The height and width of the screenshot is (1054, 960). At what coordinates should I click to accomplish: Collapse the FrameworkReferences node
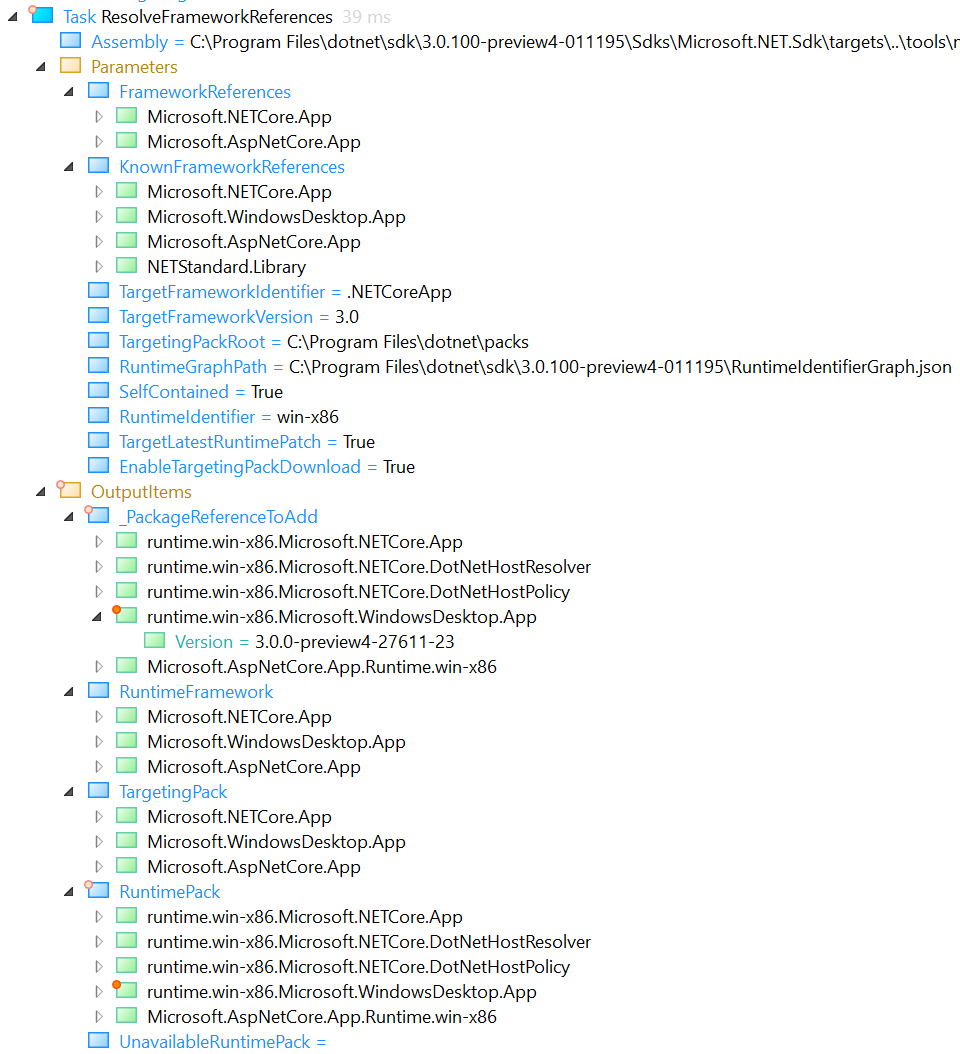coord(68,91)
